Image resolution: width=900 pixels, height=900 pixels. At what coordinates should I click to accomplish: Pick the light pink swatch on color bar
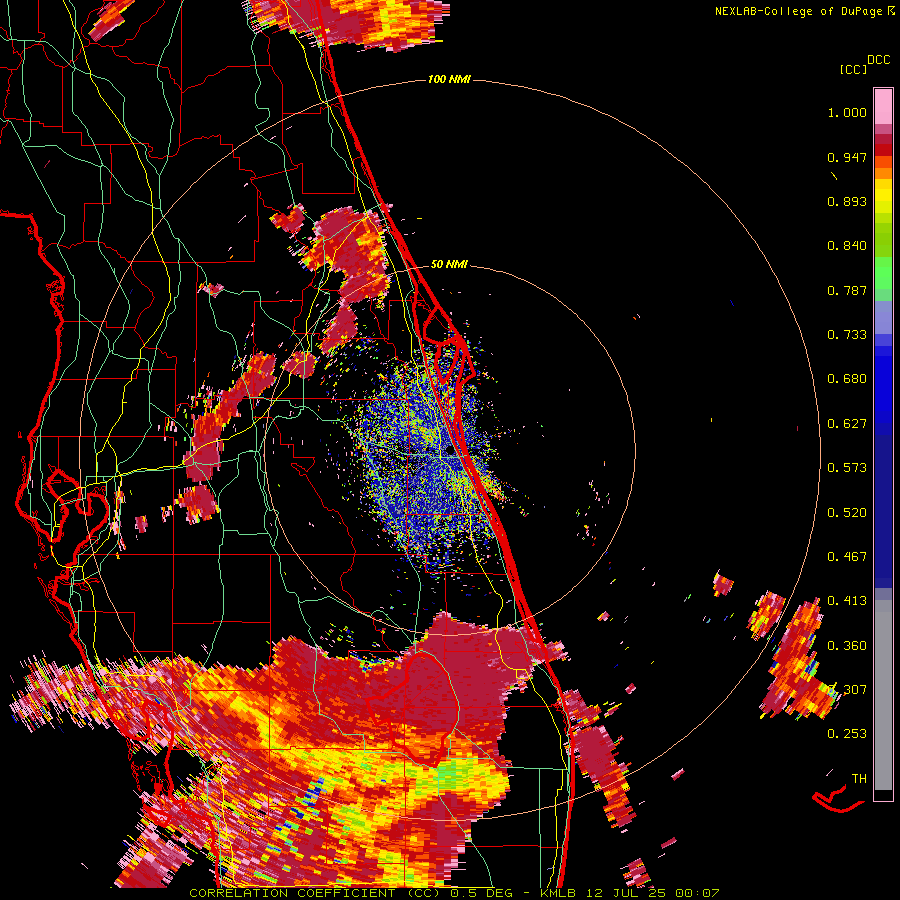[x=883, y=106]
